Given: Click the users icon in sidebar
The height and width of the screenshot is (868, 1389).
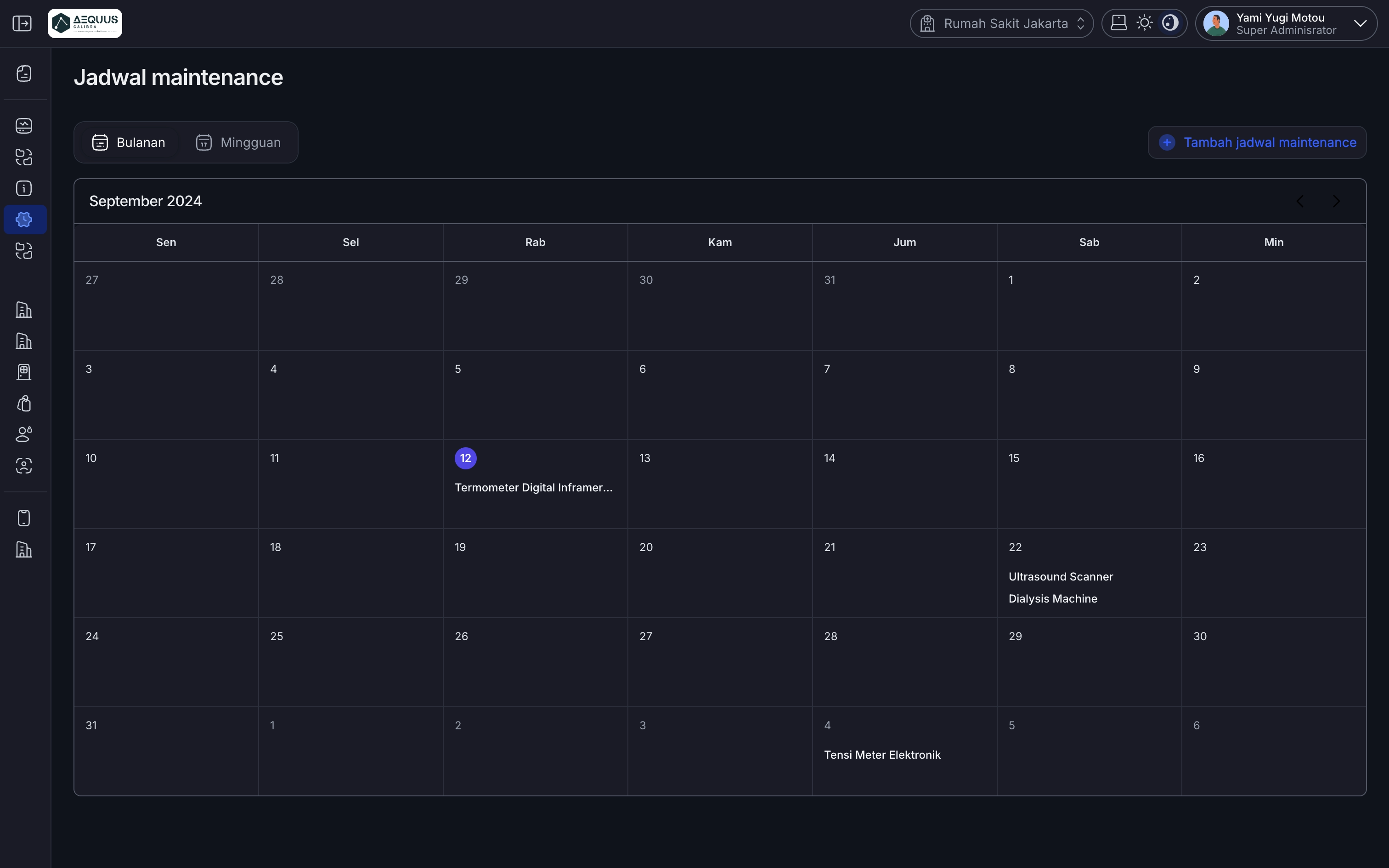Looking at the screenshot, I should (24, 434).
